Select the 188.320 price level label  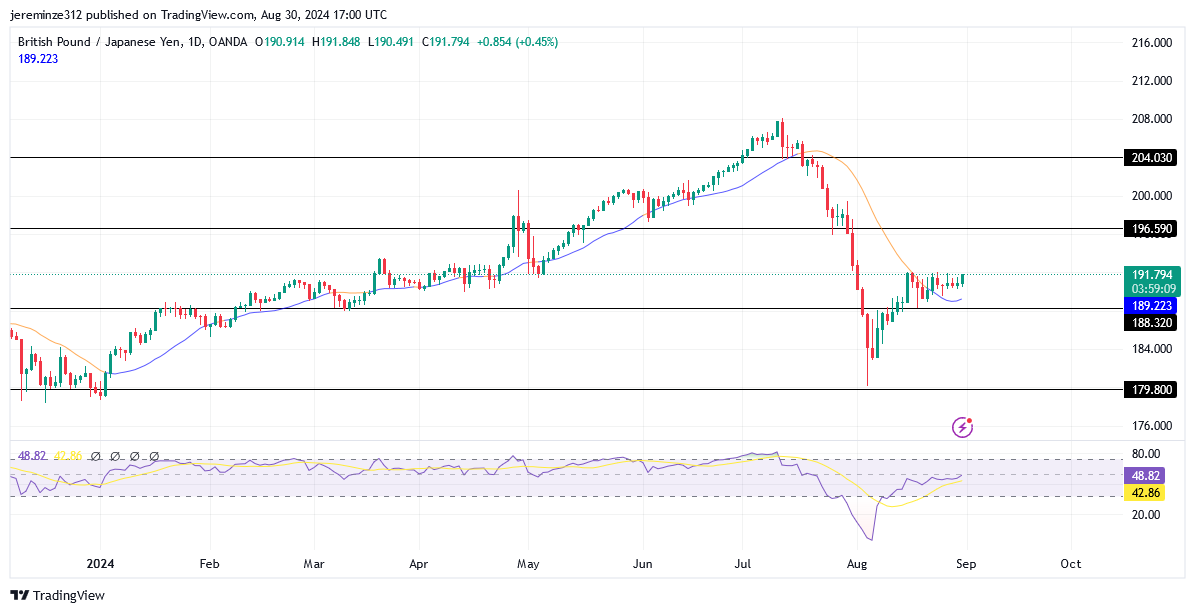1151,323
